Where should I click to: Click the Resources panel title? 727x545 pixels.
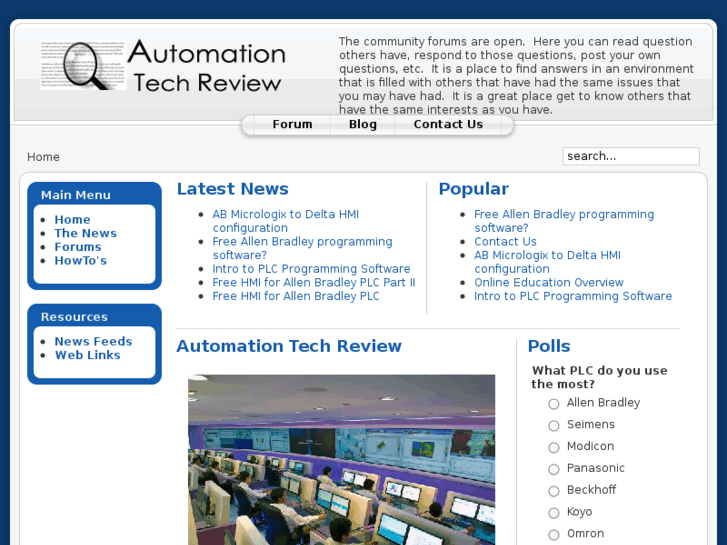coord(74,317)
